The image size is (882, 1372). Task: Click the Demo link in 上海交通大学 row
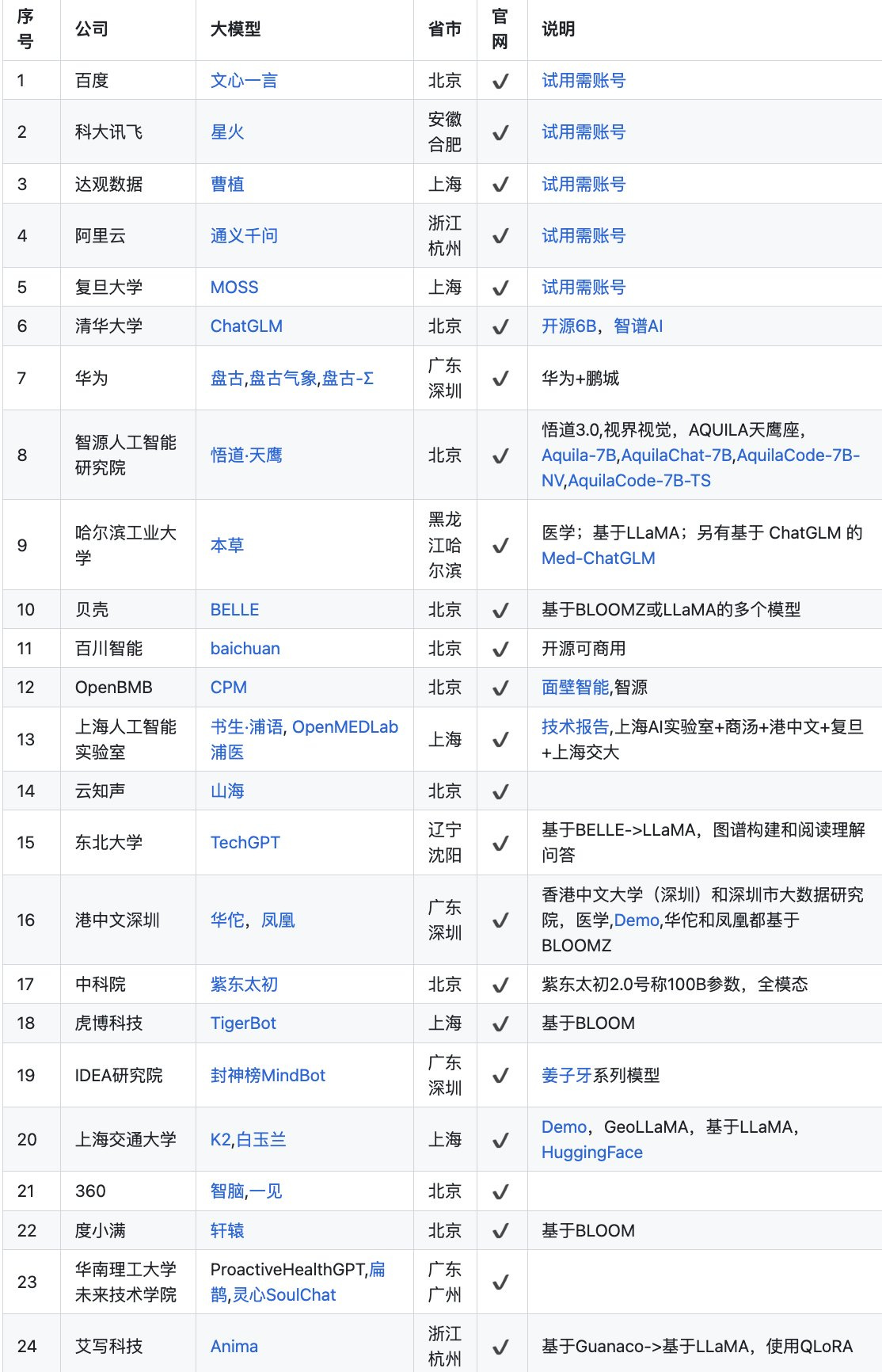[x=565, y=1127]
